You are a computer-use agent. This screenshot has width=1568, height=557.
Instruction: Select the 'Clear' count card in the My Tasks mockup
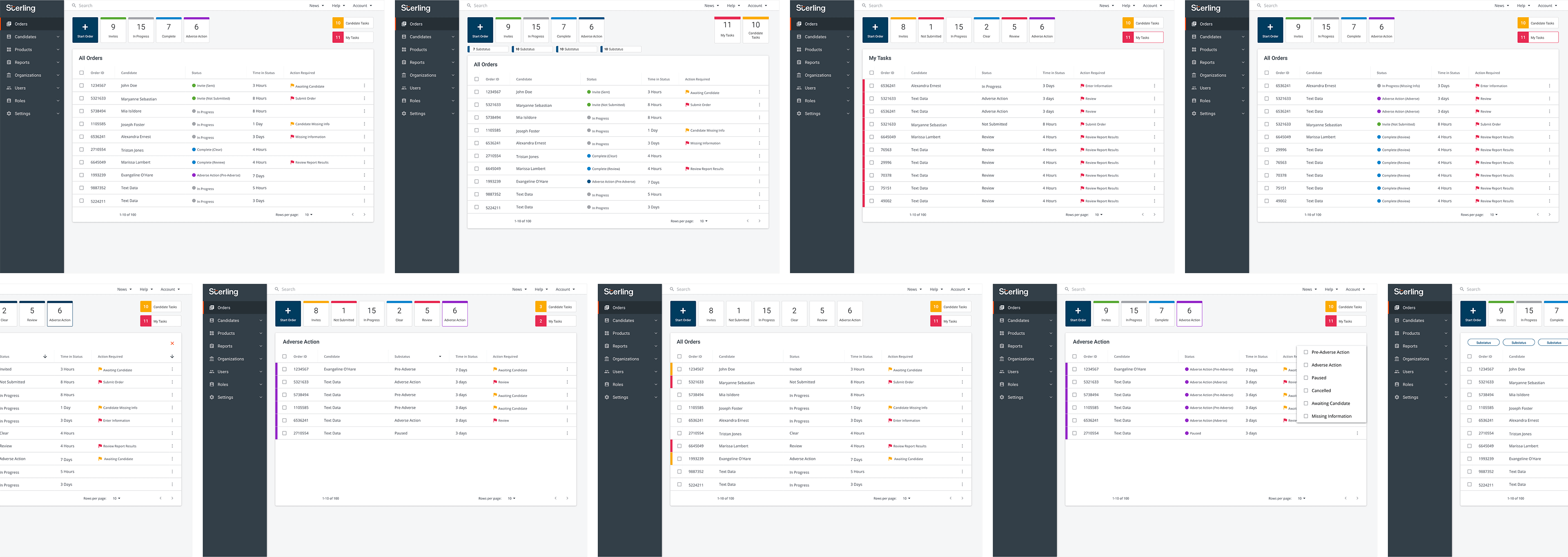(987, 30)
